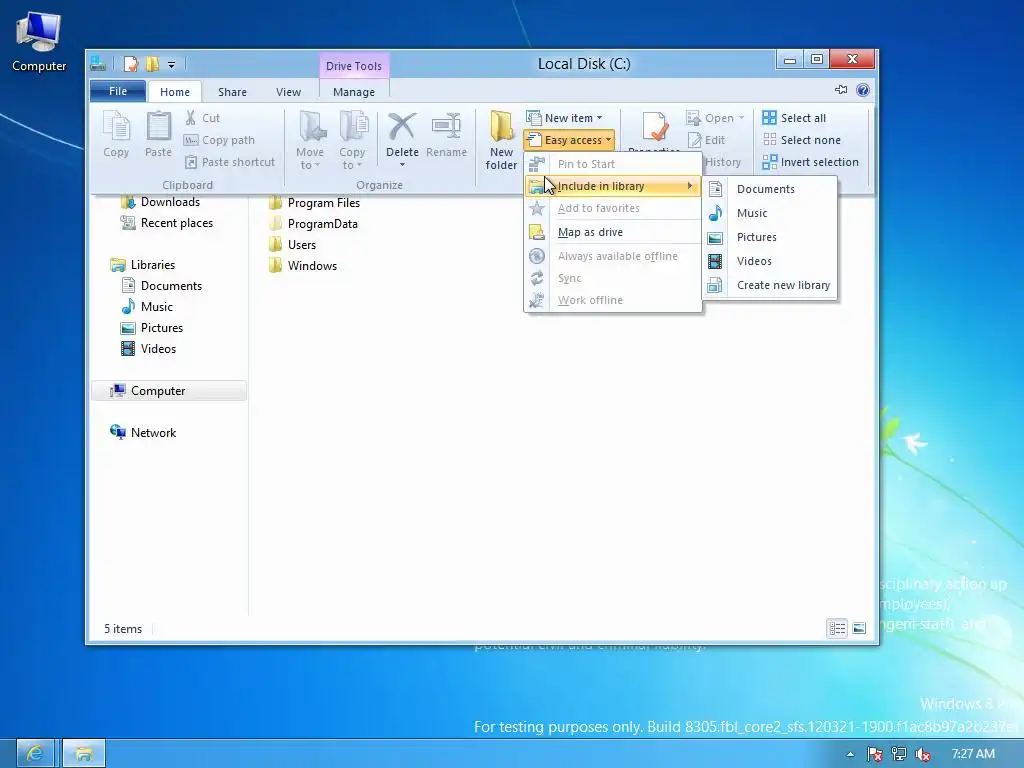
Task: Click the Drive Tools contextual tab header
Action: click(x=354, y=66)
